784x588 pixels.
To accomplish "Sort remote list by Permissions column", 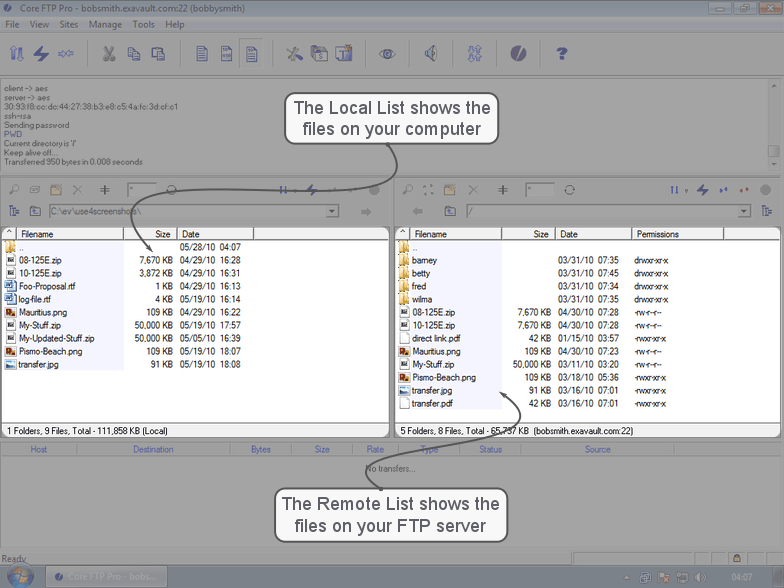I will point(678,234).
